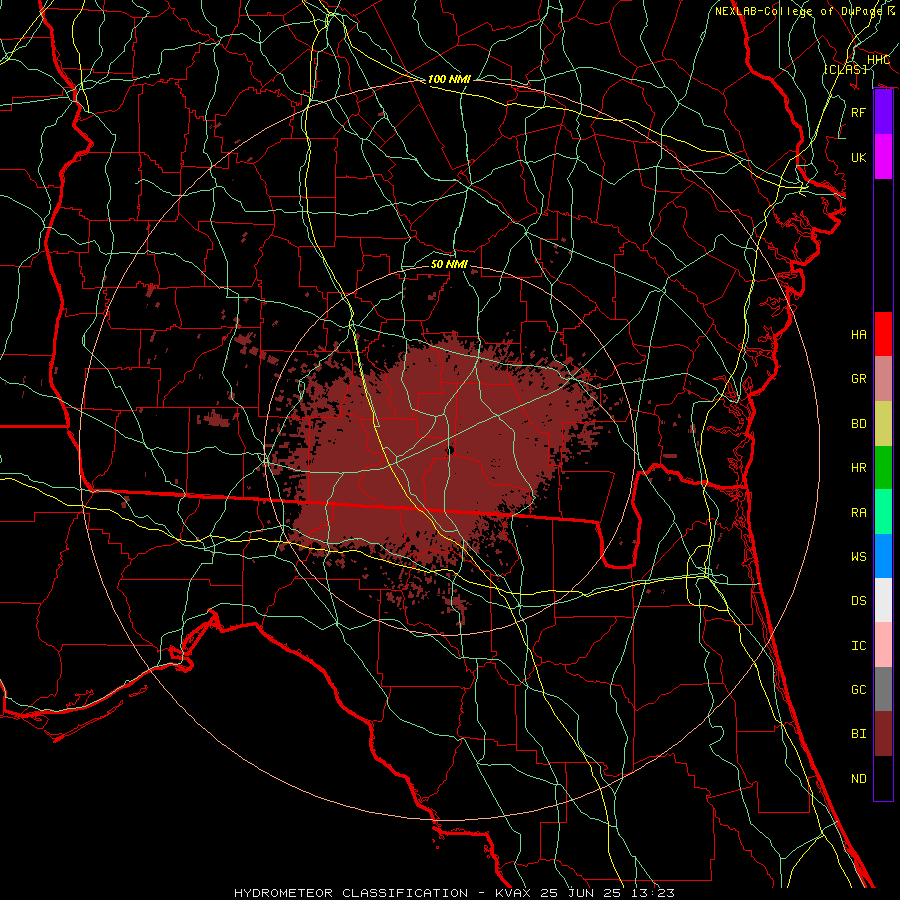
Task: Click the IC legend label
Action: (x=859, y=646)
